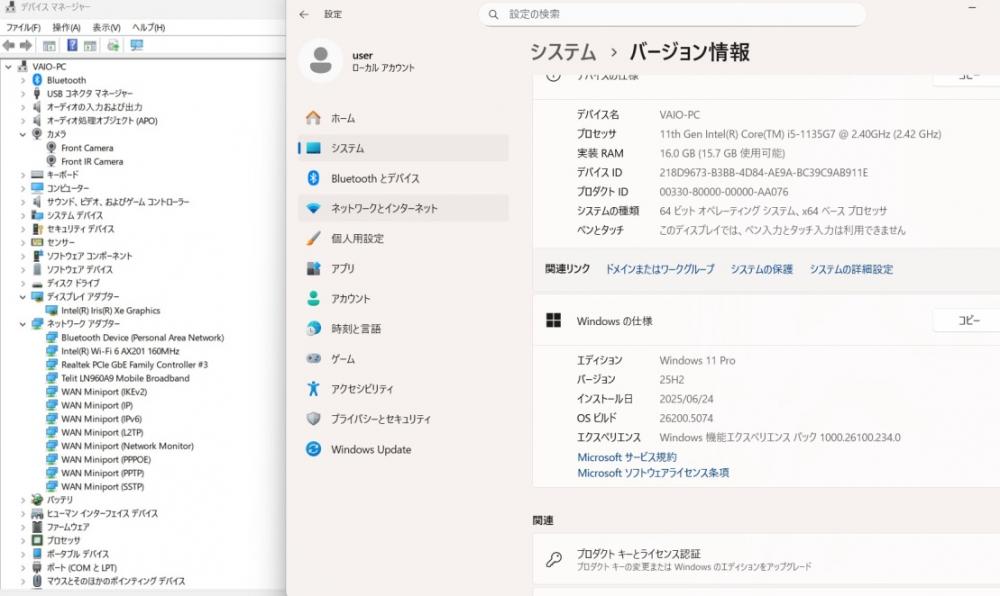Expand the プロセッサ category
Screen dimensions: 1000x596
pos(22,541)
